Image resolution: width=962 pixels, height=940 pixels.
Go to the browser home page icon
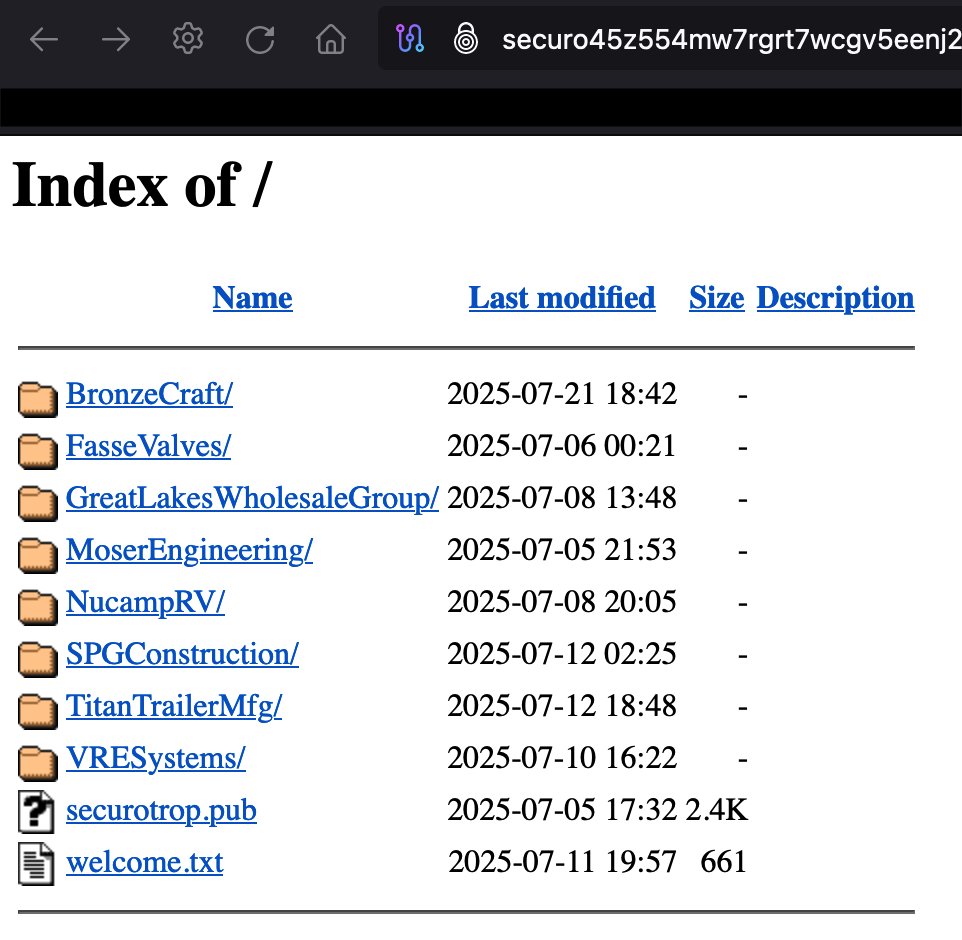click(x=331, y=39)
